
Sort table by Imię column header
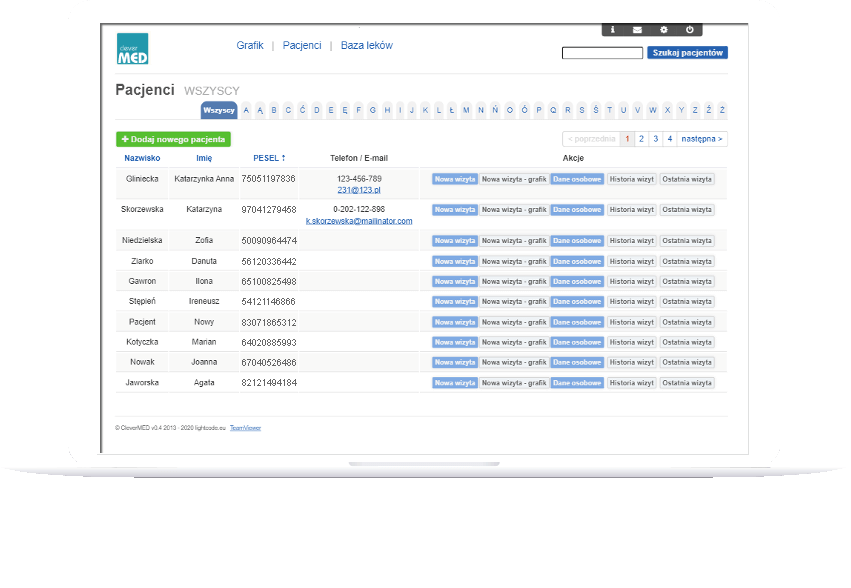204,158
